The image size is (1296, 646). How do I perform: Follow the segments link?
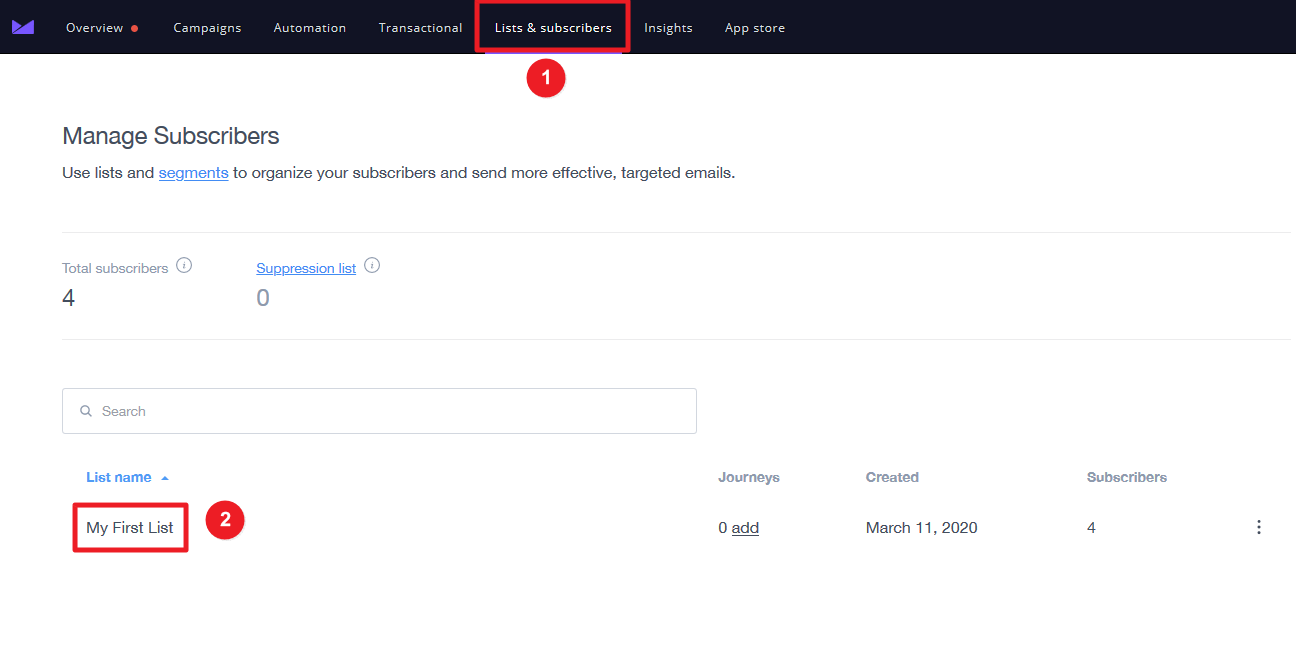click(x=193, y=172)
